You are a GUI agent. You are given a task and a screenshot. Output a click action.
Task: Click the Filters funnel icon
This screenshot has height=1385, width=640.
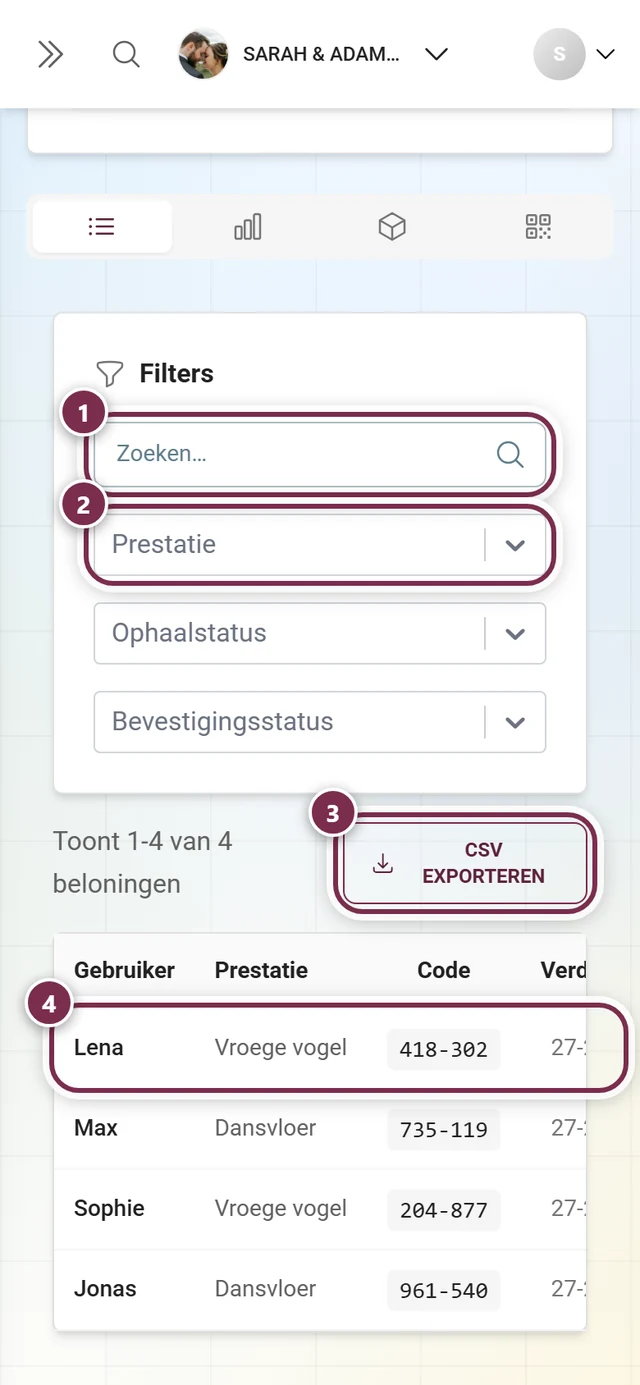(109, 374)
